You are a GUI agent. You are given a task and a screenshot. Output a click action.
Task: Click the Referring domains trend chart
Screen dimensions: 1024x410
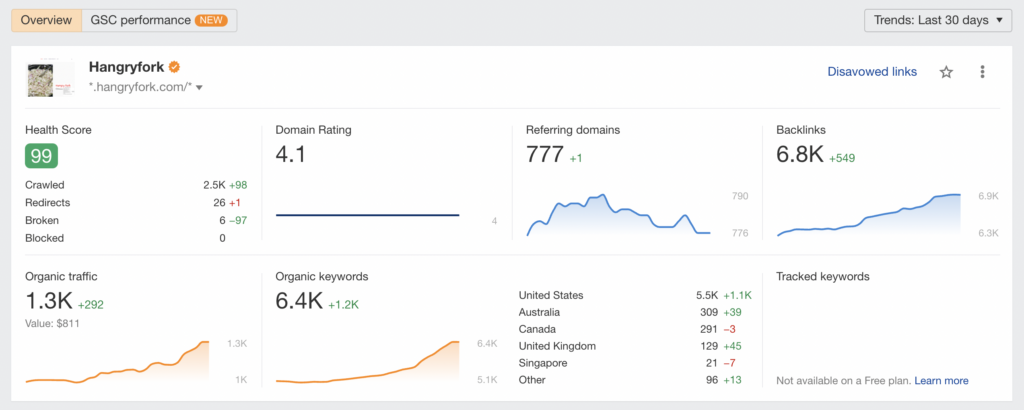coord(618,215)
